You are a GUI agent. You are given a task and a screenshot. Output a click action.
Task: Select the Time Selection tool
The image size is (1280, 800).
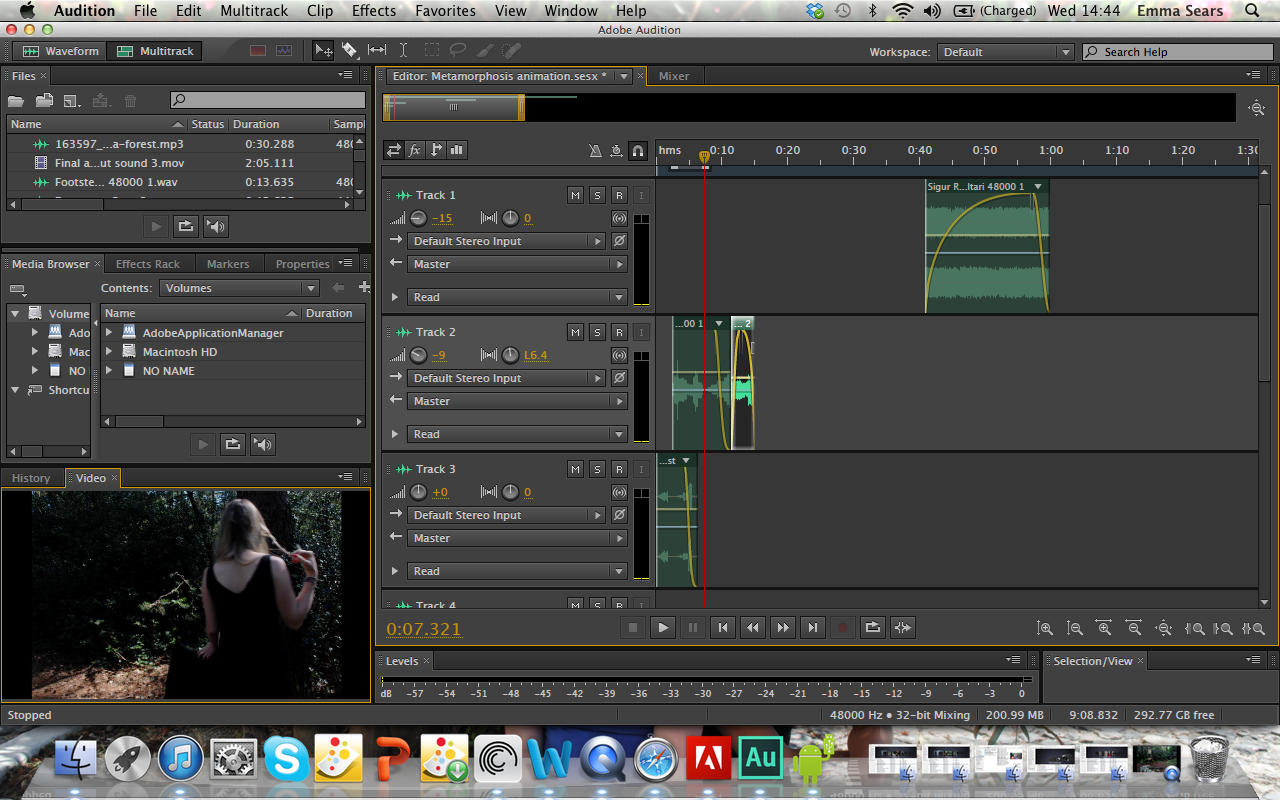404,50
